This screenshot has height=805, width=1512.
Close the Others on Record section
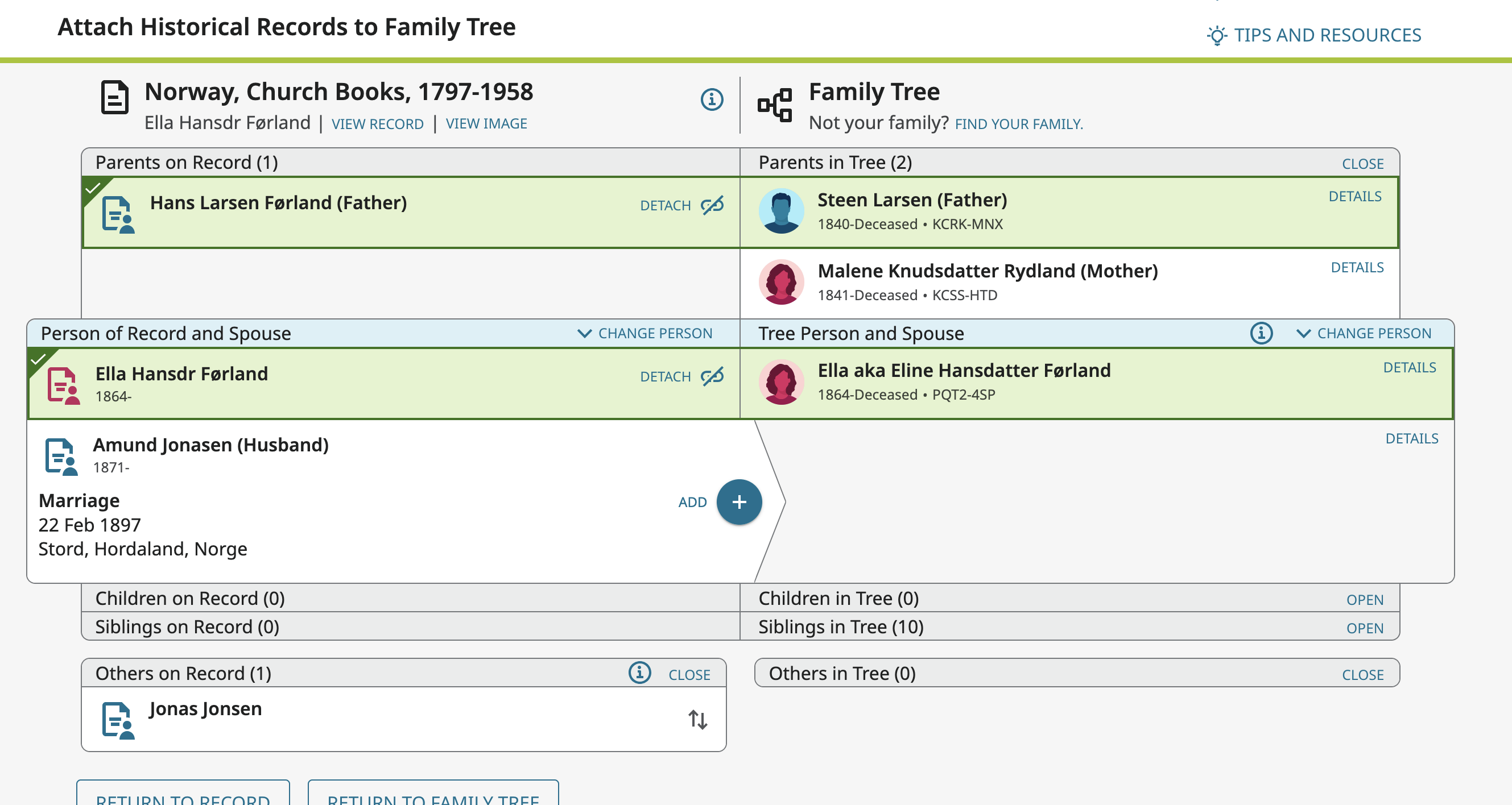(689, 675)
